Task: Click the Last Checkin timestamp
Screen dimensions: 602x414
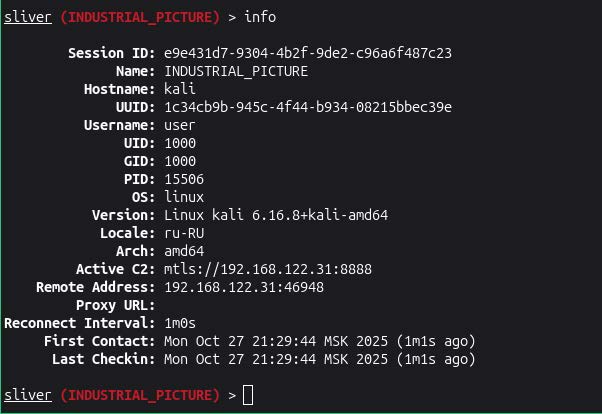Action: pos(319,359)
